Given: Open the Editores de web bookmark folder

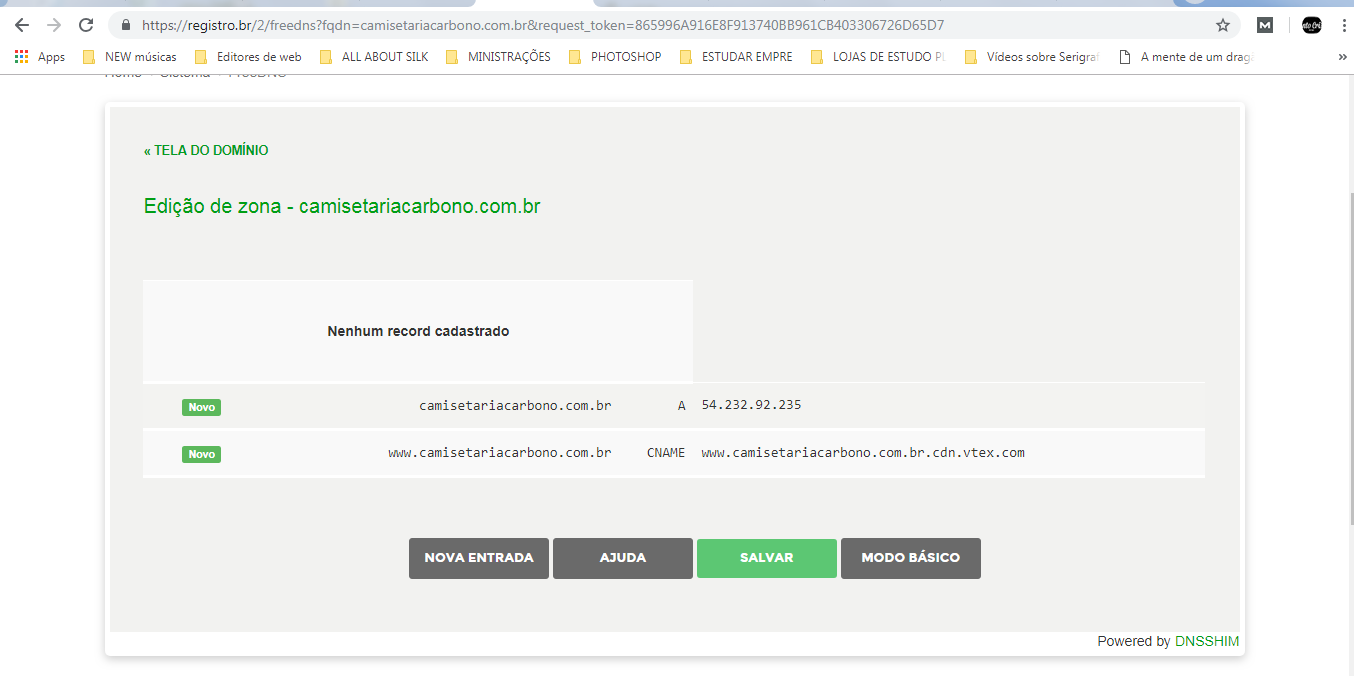Looking at the screenshot, I should point(248,57).
